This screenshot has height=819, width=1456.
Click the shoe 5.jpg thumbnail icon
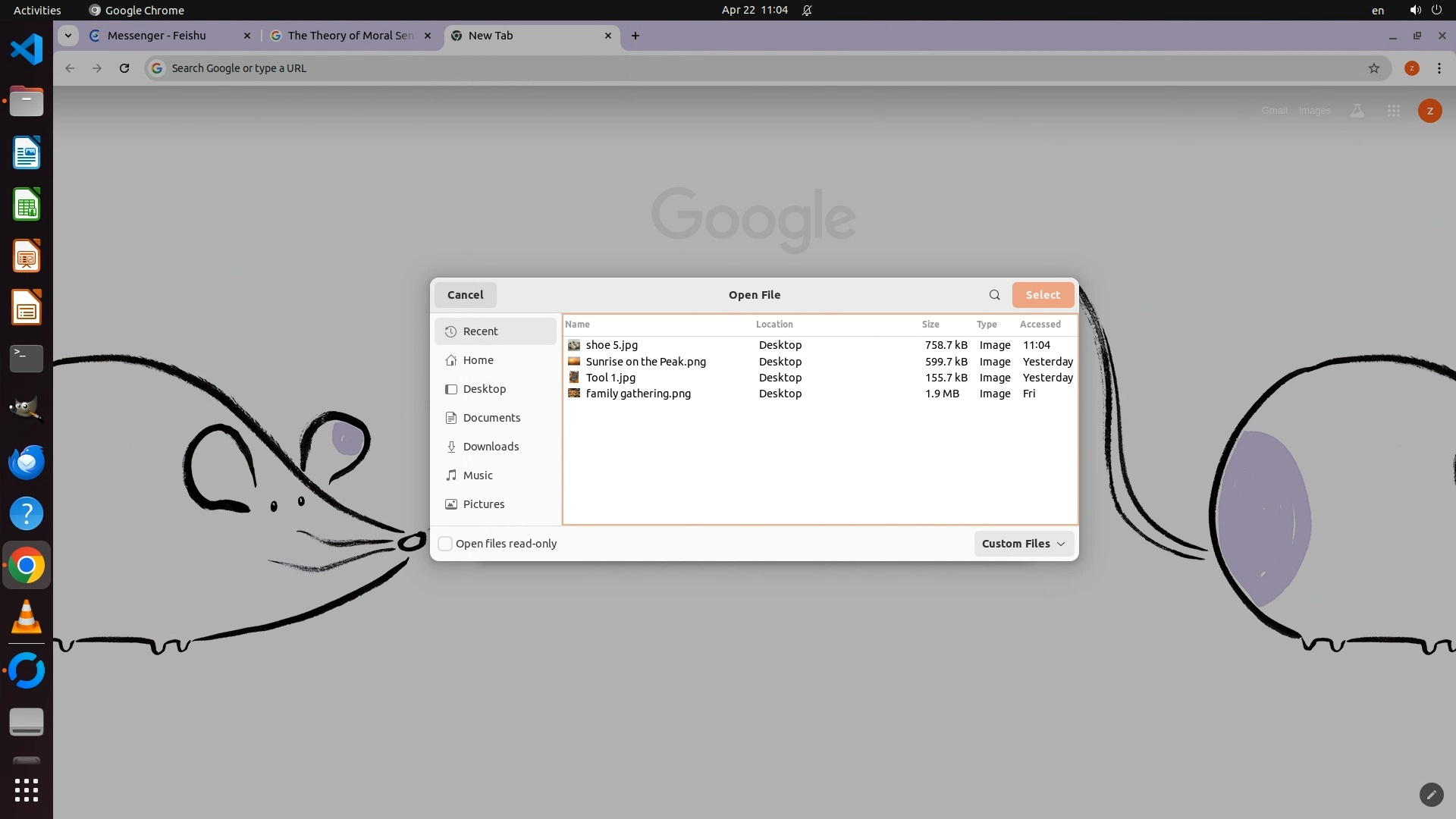[574, 345]
